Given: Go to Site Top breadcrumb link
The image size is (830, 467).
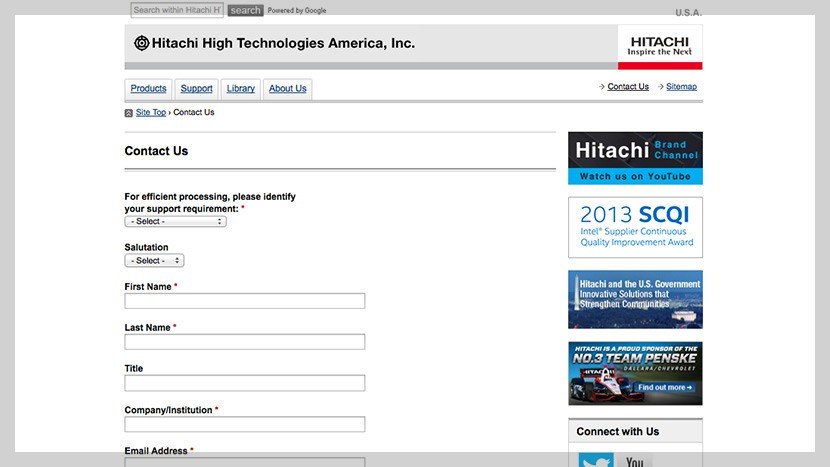Looking at the screenshot, I should pos(151,112).
